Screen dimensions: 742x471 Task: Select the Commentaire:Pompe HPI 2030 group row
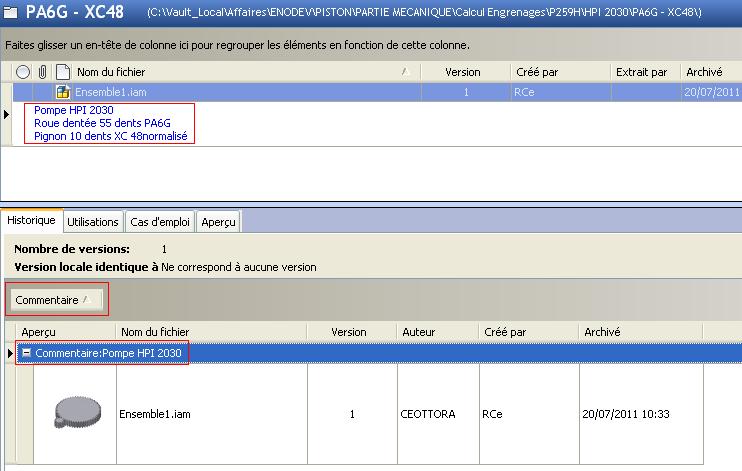(379, 353)
